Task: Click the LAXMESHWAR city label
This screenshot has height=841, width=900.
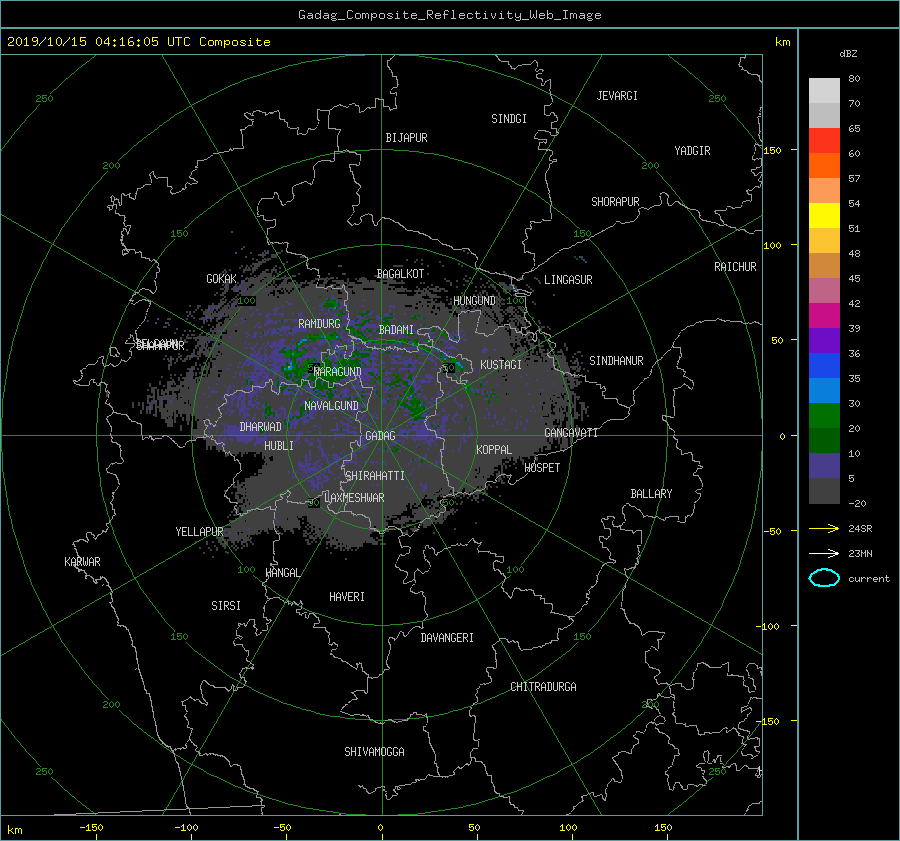Action: point(354,498)
